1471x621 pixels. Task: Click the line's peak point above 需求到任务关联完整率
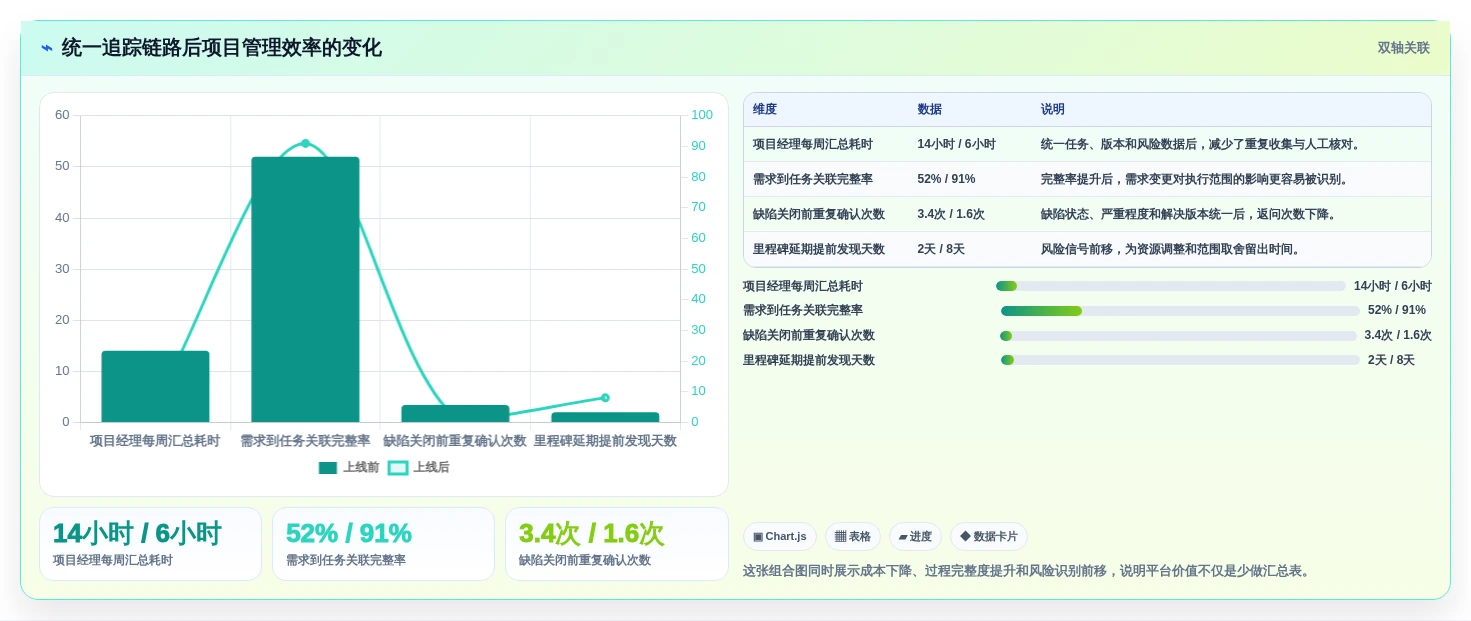(305, 143)
